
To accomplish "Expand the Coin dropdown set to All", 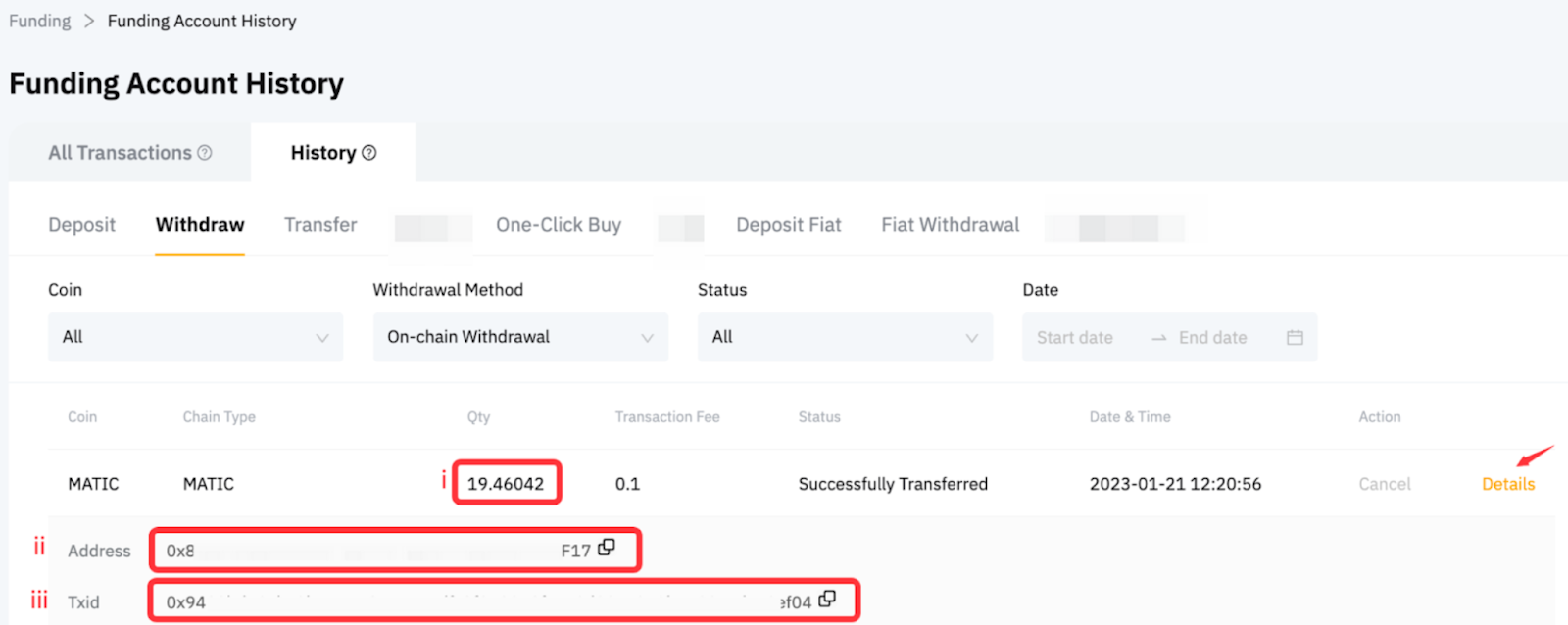I will (196, 337).
